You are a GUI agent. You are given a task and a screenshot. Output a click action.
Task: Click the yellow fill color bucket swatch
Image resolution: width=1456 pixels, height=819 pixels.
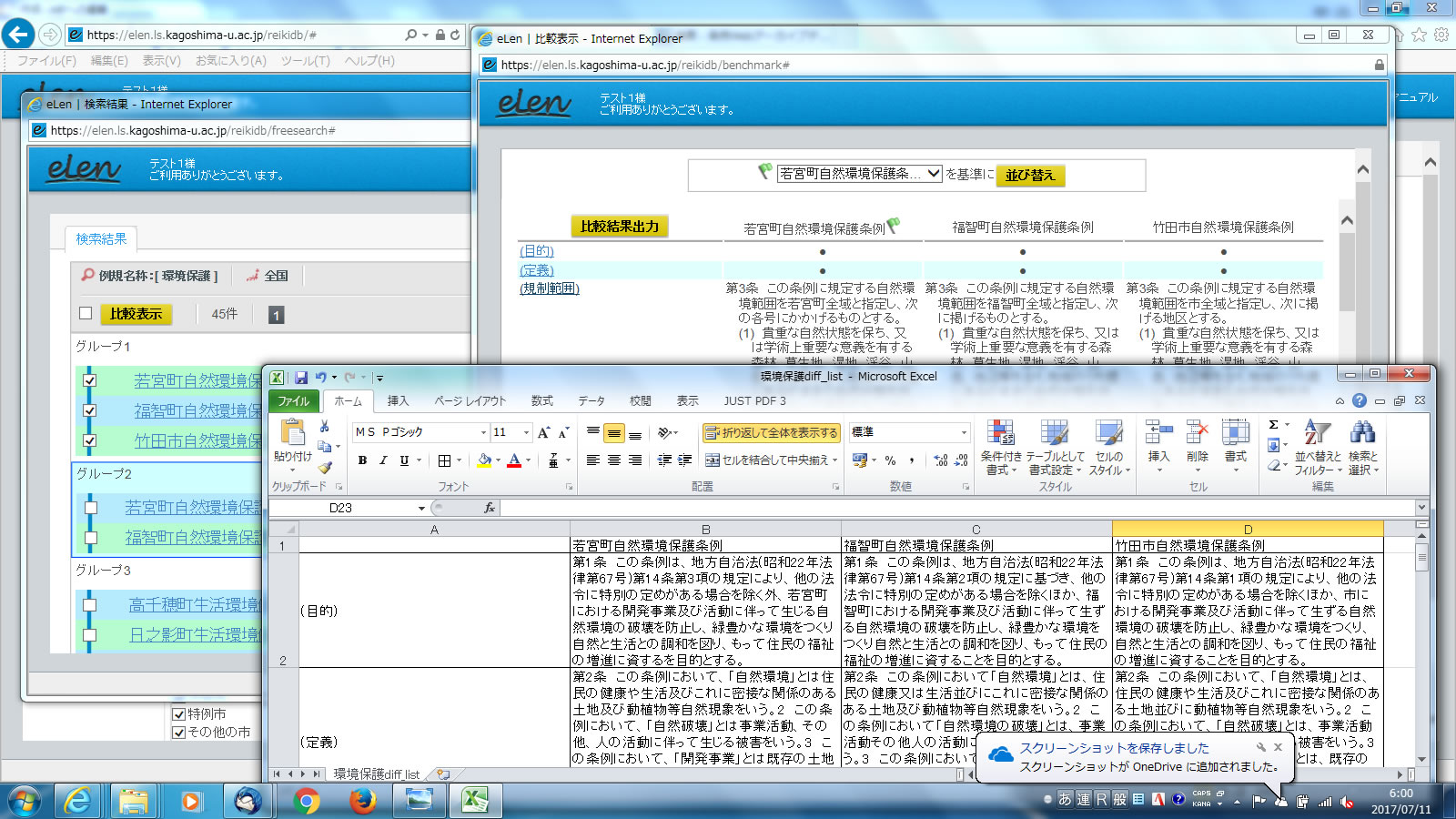(484, 460)
